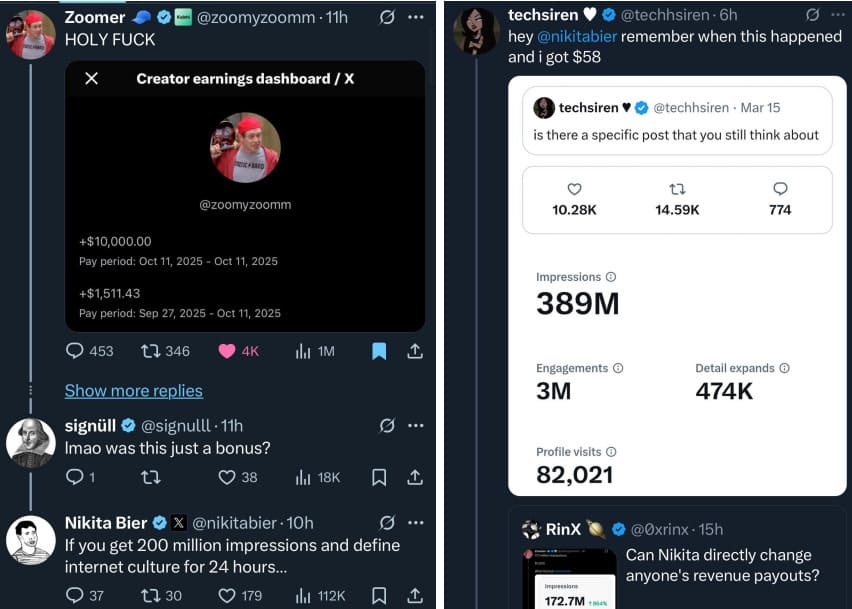Open Grok actions on techsiren's post
Screen dimensions: 852x609
tap(812, 14)
